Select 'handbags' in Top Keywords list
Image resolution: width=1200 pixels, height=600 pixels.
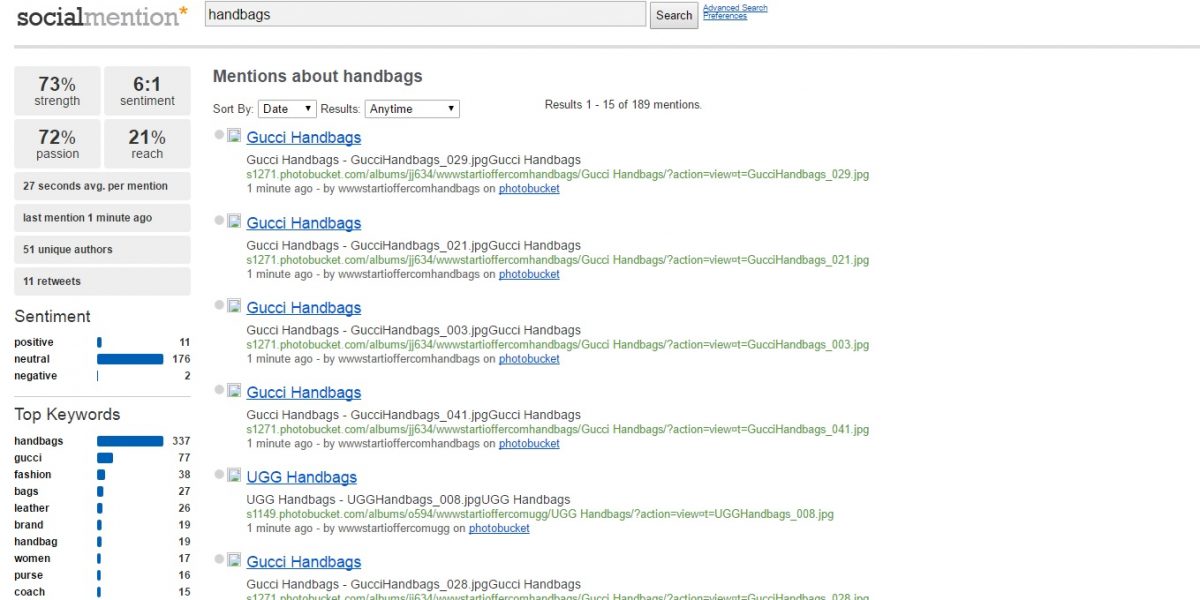coord(38,441)
